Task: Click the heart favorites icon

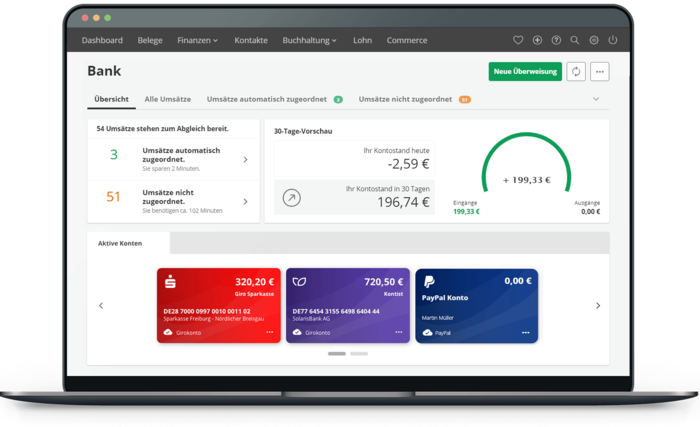Action: (518, 40)
